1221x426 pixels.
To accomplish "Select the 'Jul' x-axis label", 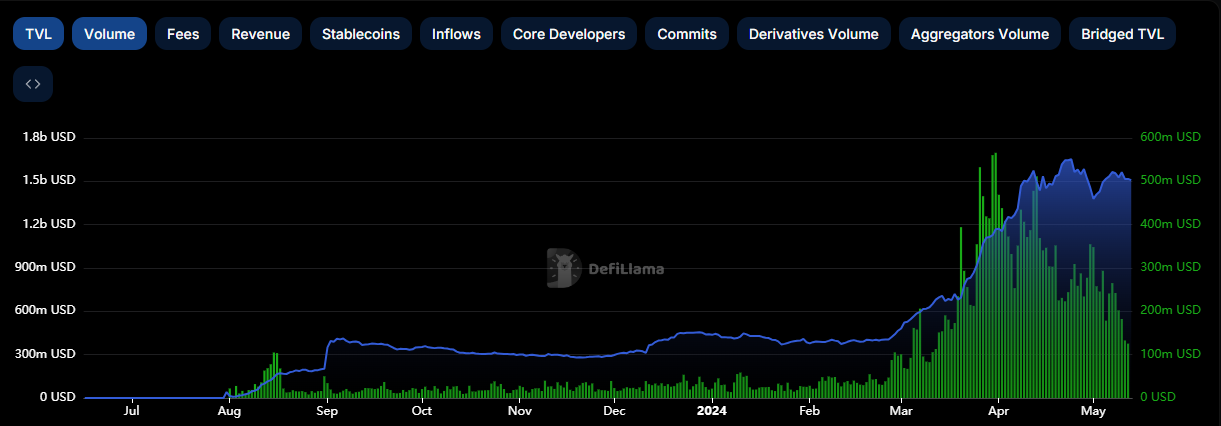I will click(x=132, y=411).
